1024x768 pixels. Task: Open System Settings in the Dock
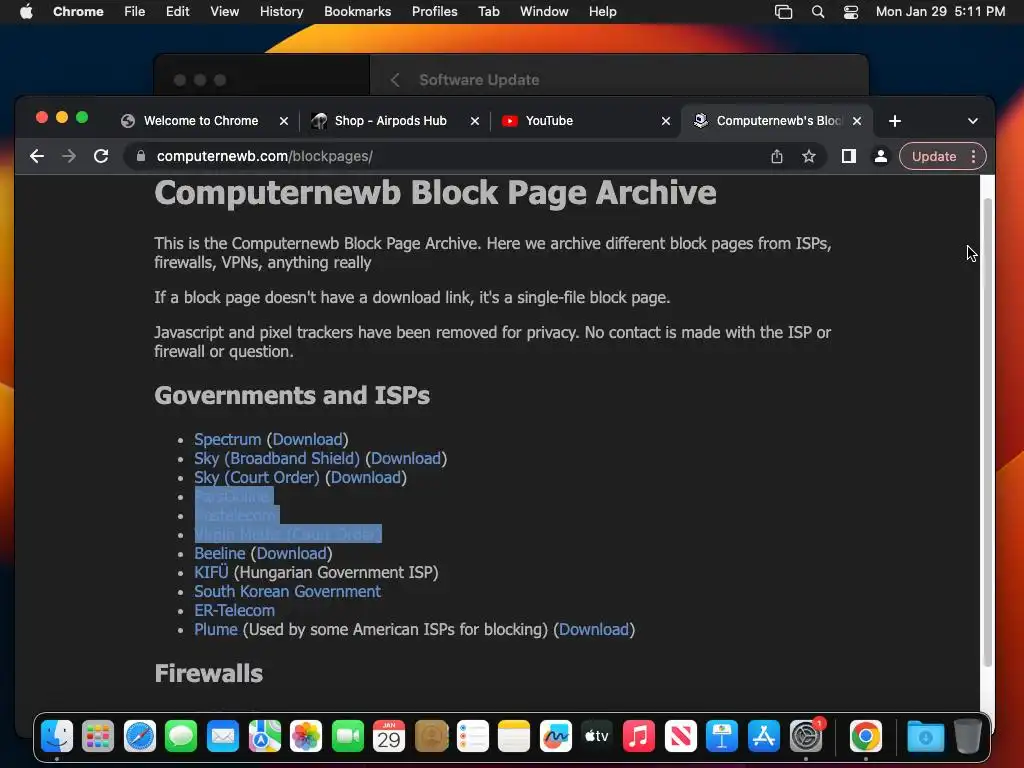click(806, 737)
